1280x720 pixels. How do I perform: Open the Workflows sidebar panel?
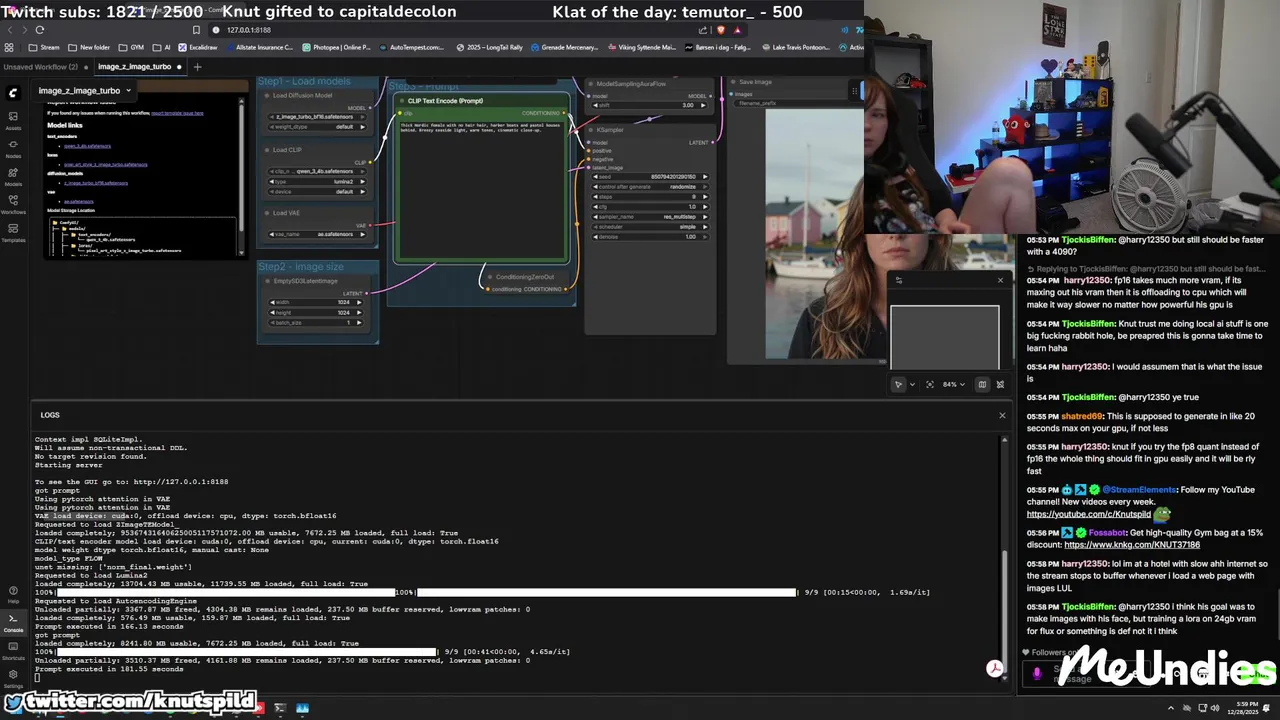pyautogui.click(x=13, y=205)
